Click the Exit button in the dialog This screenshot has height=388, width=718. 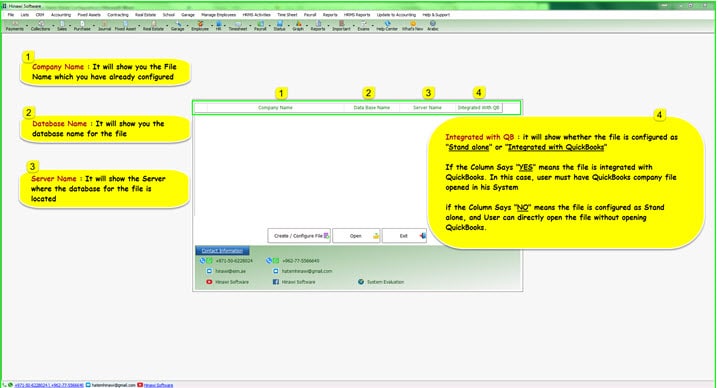click(404, 236)
